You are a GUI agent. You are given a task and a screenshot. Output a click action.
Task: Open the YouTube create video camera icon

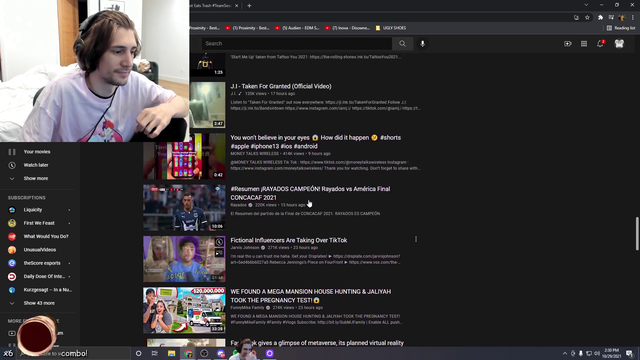(568, 44)
